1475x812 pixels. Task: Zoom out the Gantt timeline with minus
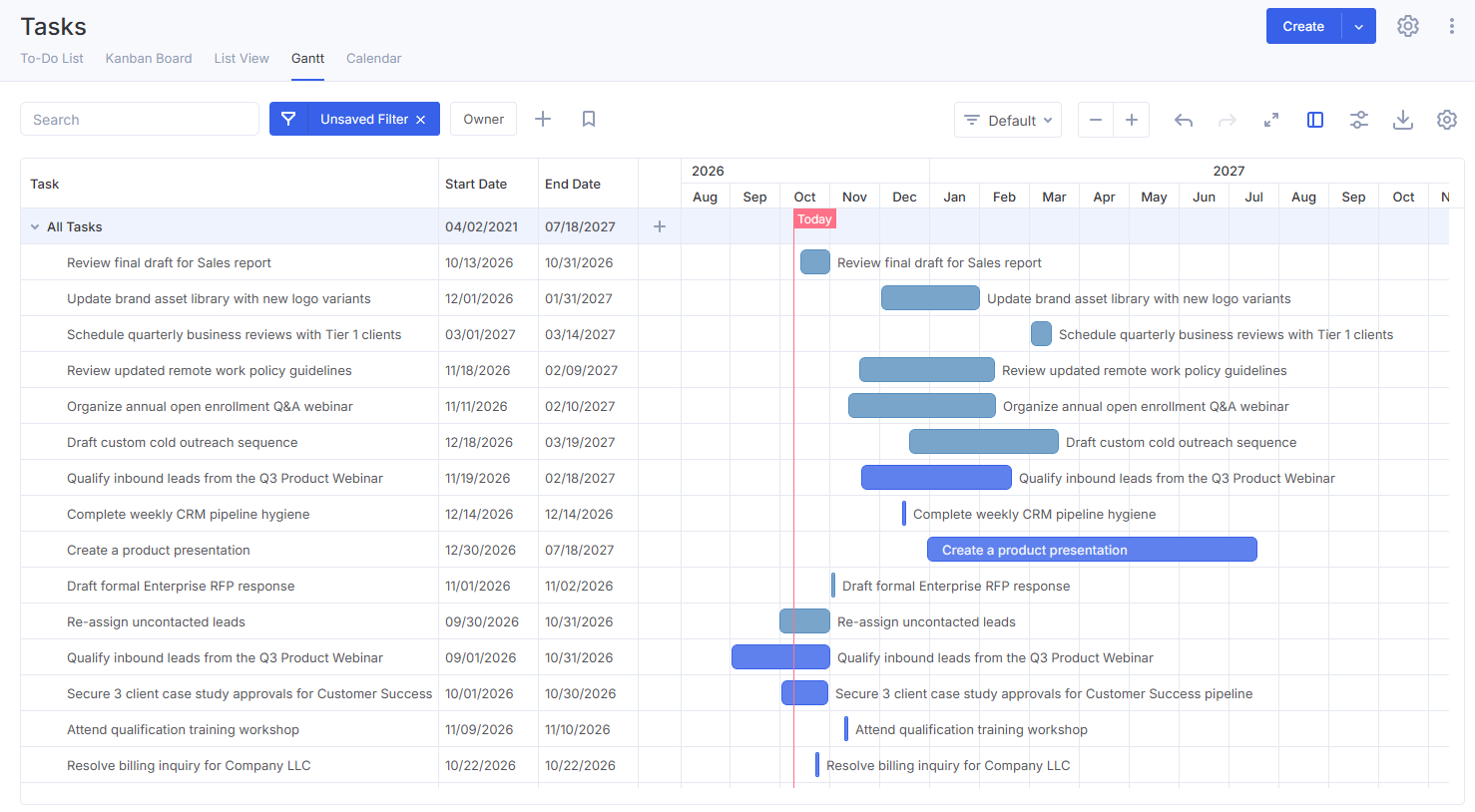tap(1096, 120)
